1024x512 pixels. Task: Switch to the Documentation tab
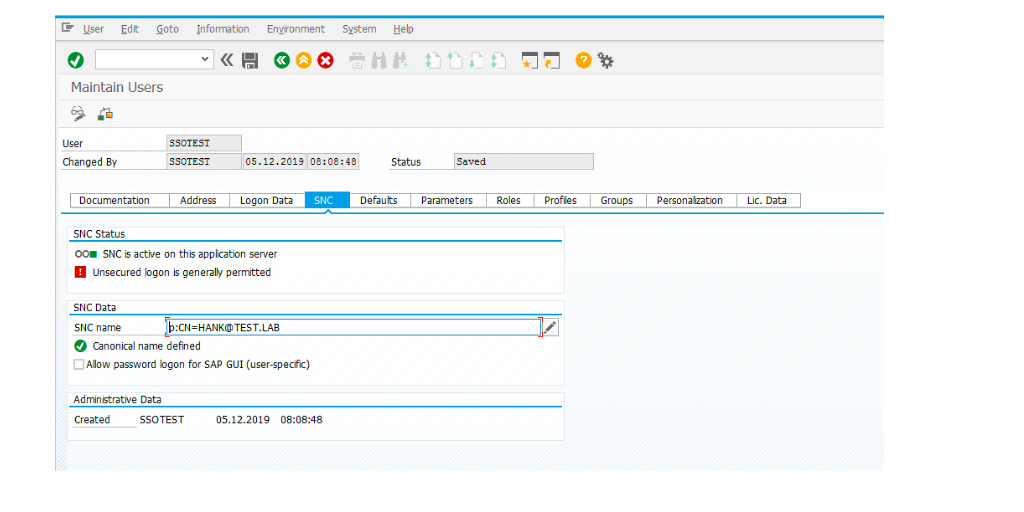pos(119,200)
